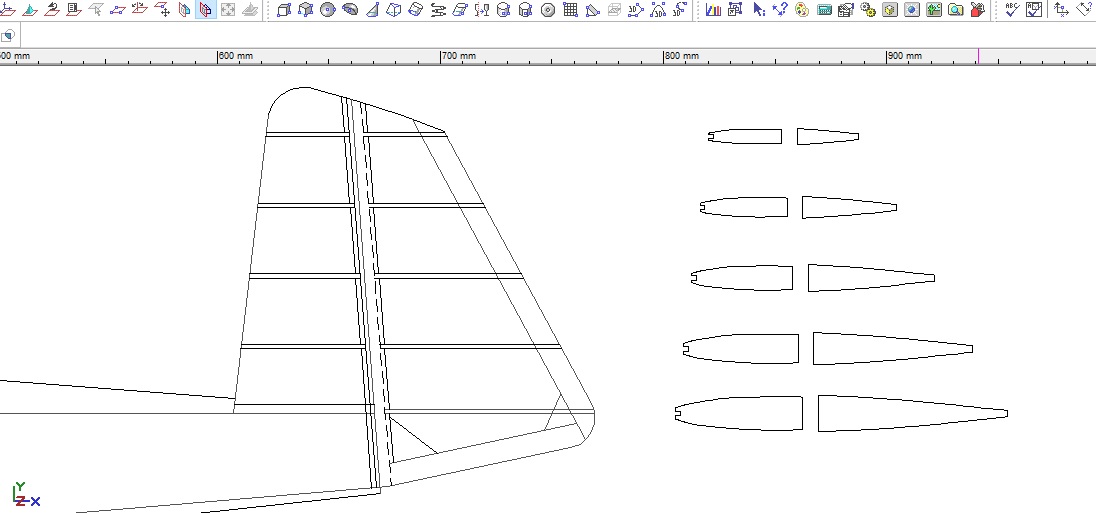Viewport: 1096px width, 513px height.
Task: Click the box solid primitive icon
Action: (x=283, y=10)
